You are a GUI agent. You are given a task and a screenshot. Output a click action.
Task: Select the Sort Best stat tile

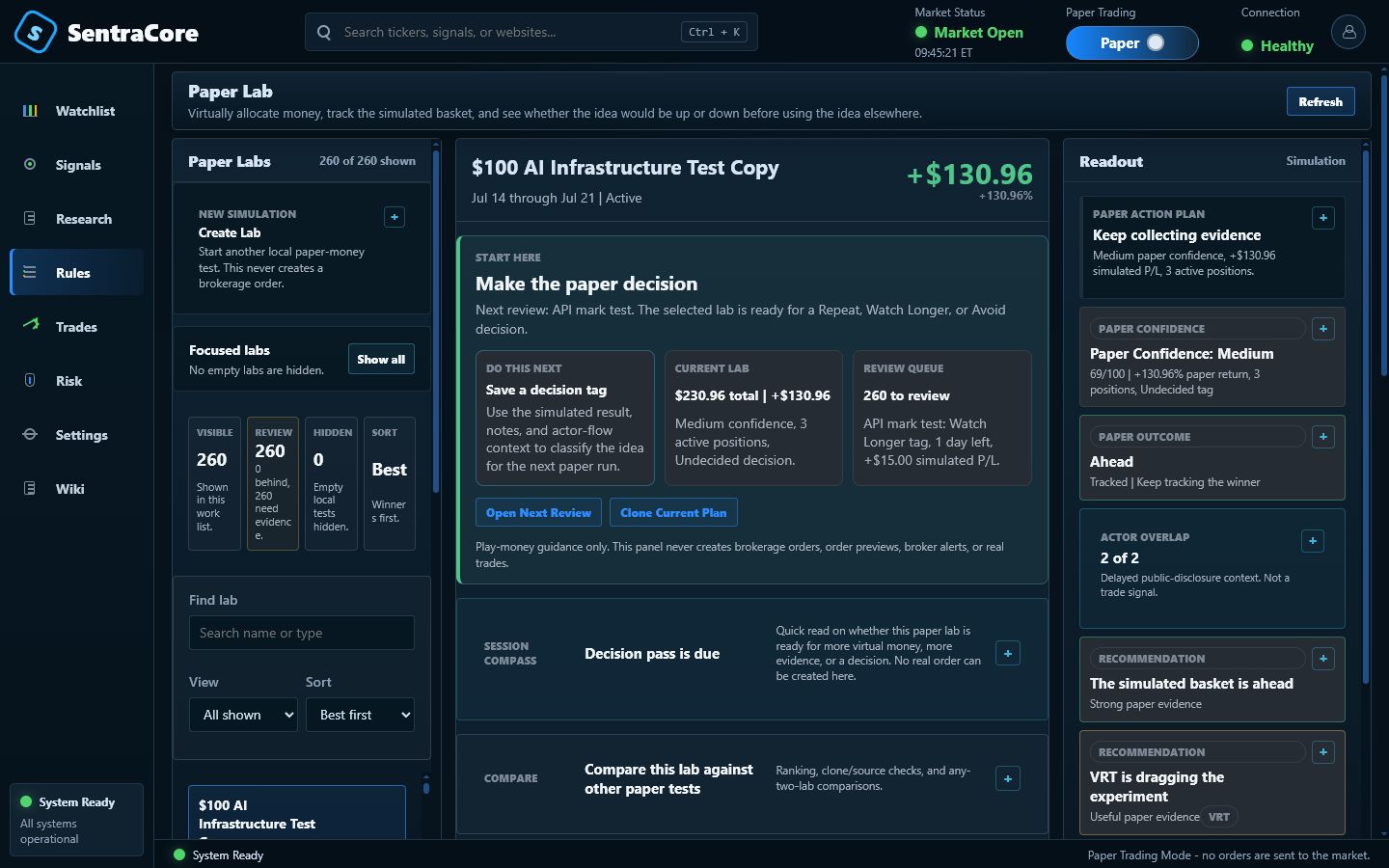[x=390, y=483]
